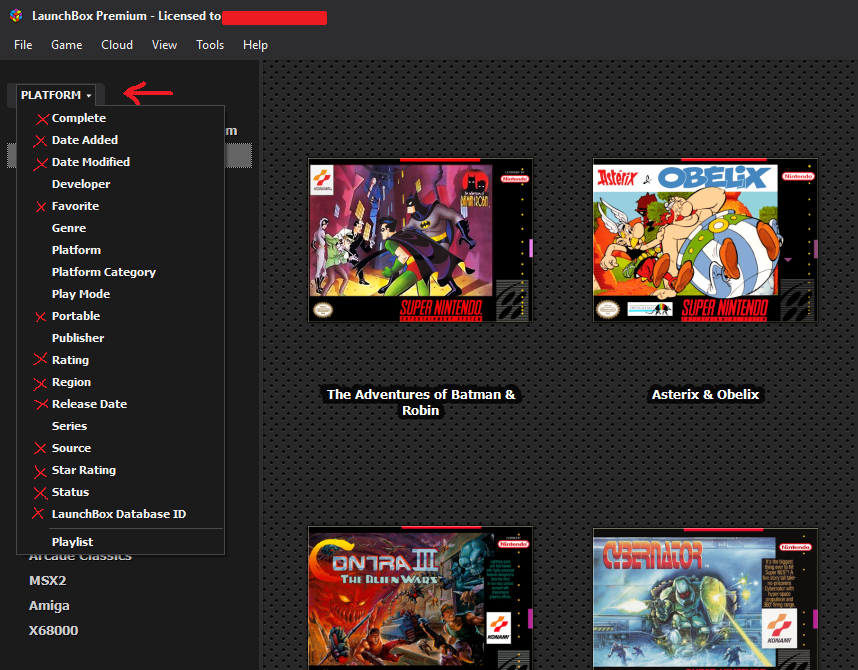The image size is (858, 670).
Task: Select the Date Added filter option
Action: [x=120, y=140]
